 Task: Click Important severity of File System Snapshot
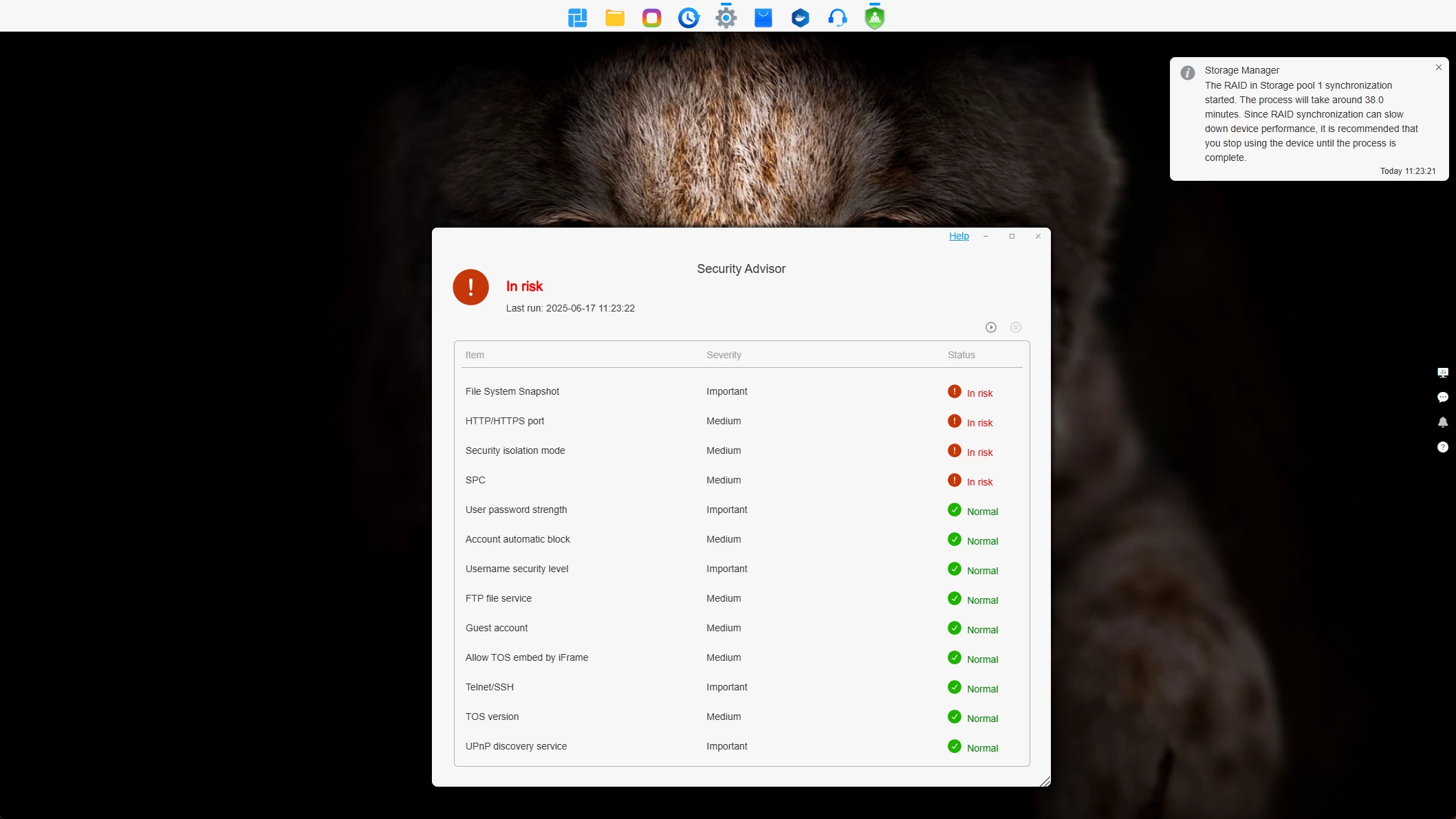726,391
